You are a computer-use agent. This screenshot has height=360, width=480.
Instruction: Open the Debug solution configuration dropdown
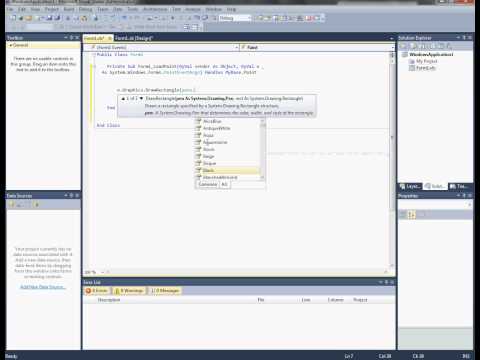tap(235, 18)
